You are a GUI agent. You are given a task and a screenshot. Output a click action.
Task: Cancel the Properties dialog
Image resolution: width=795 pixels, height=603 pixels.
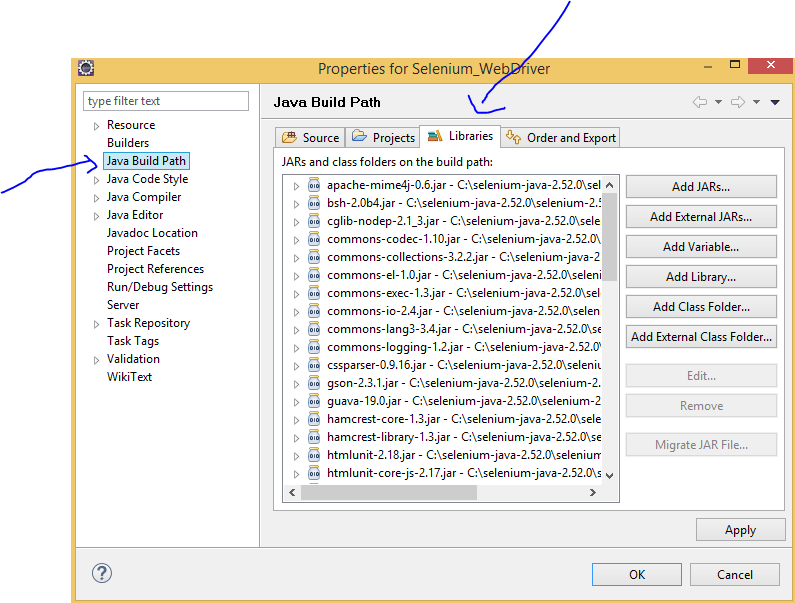point(735,574)
